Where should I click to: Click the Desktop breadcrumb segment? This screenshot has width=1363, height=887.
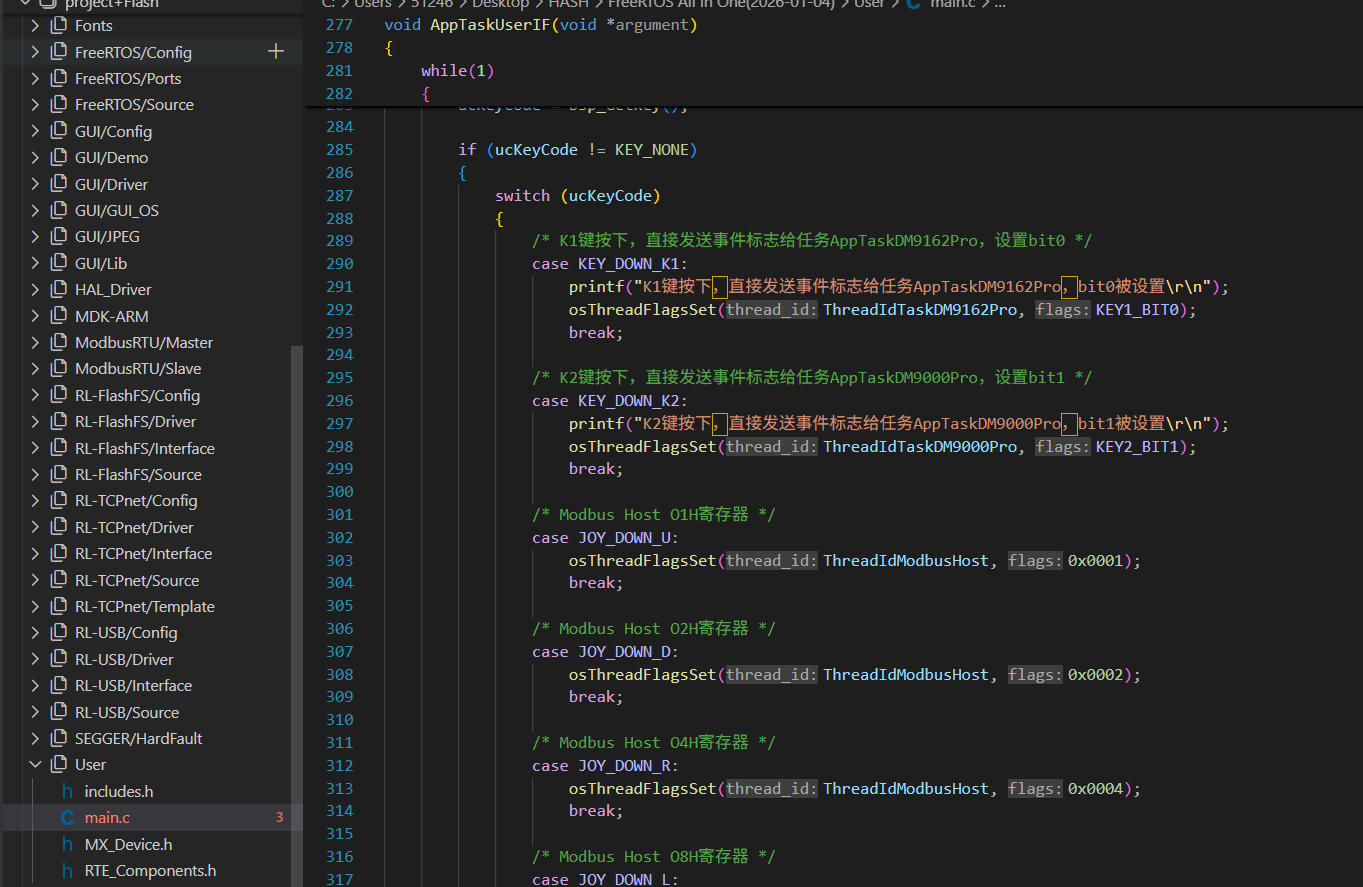pos(500,4)
